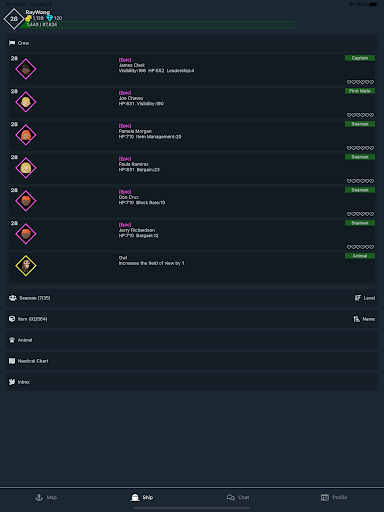Open Pamela Morgan's avatar icon
384x512 pixels.
coord(26,135)
